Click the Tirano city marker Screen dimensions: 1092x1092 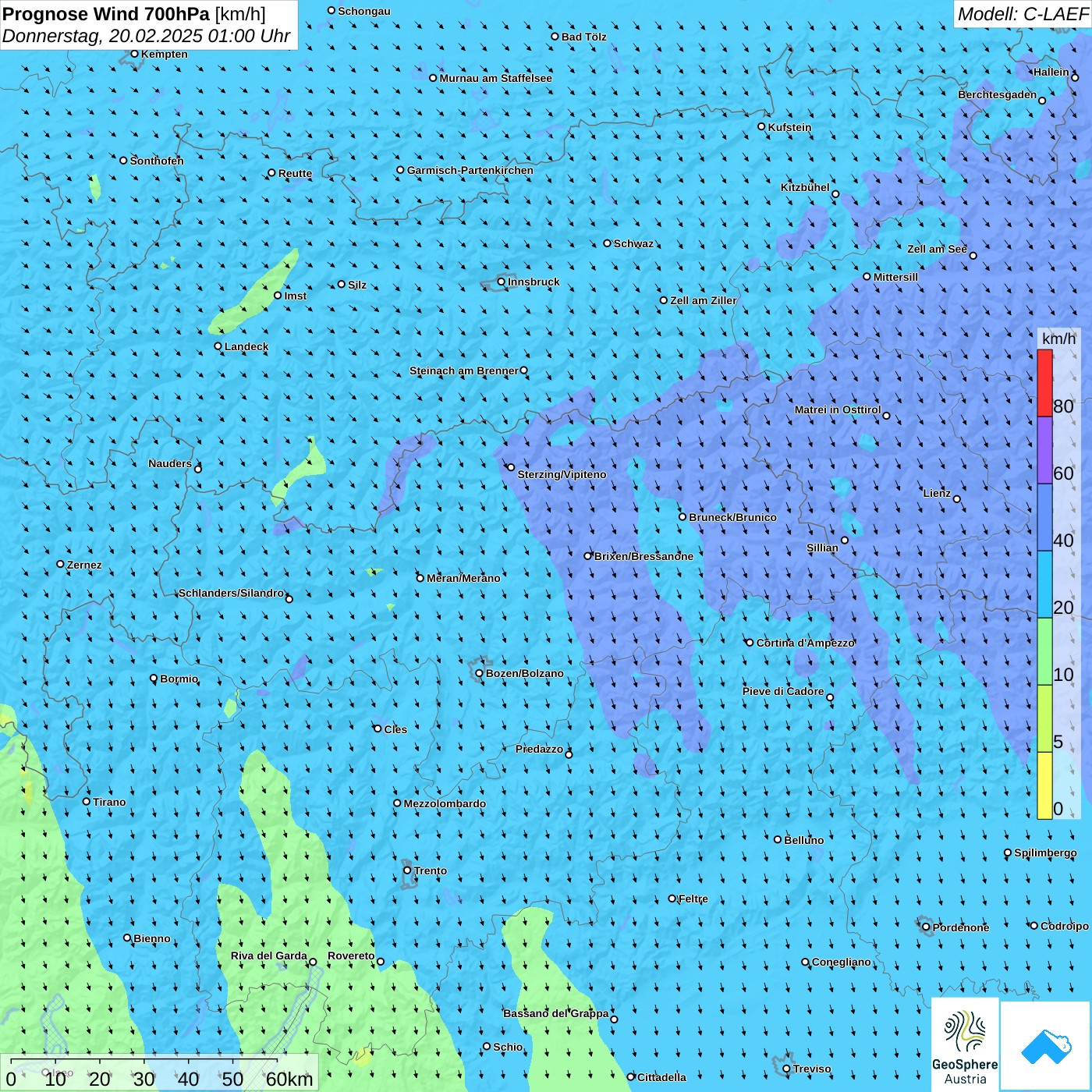click(x=87, y=802)
